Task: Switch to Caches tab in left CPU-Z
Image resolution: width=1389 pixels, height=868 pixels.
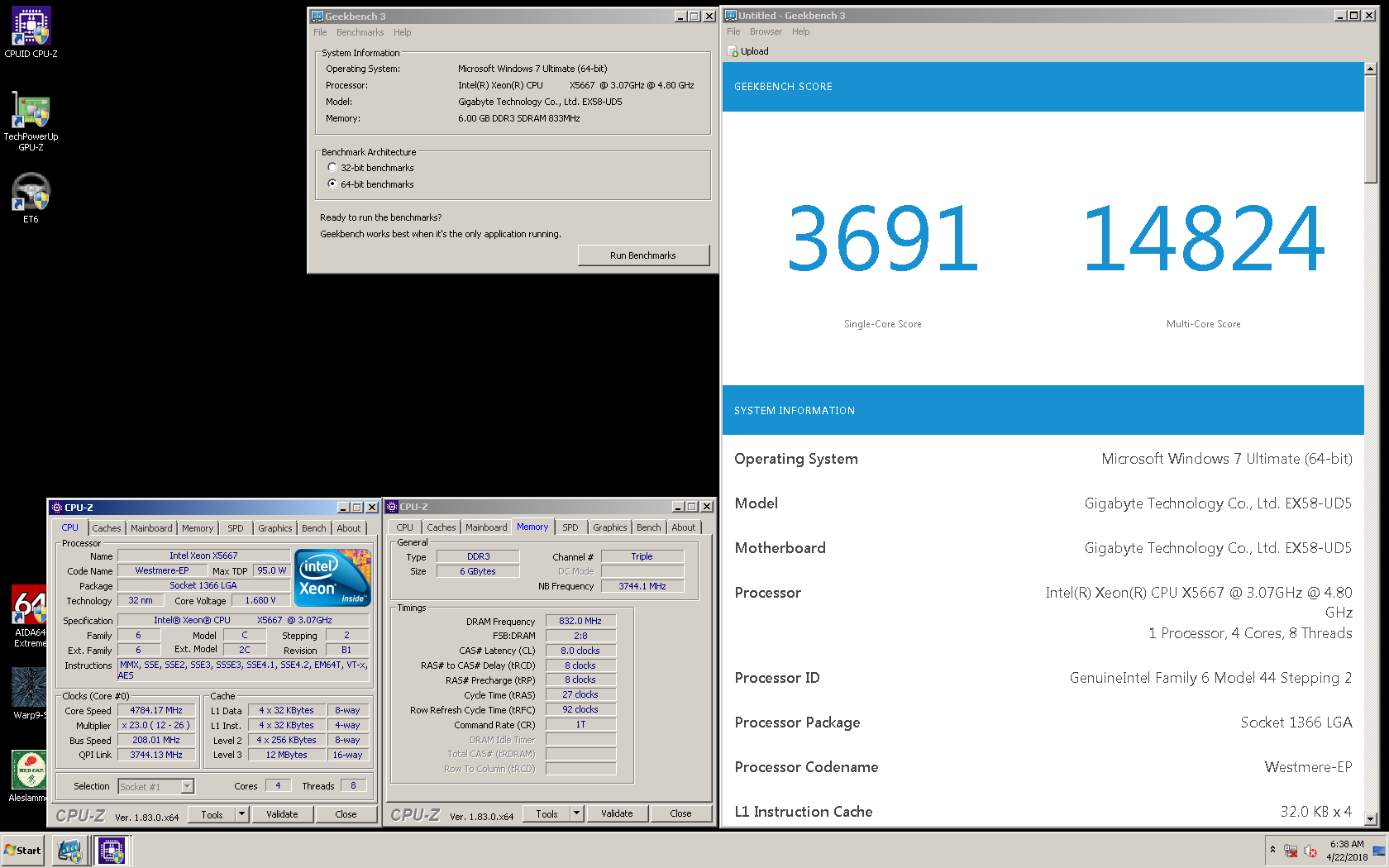Action: click(106, 528)
